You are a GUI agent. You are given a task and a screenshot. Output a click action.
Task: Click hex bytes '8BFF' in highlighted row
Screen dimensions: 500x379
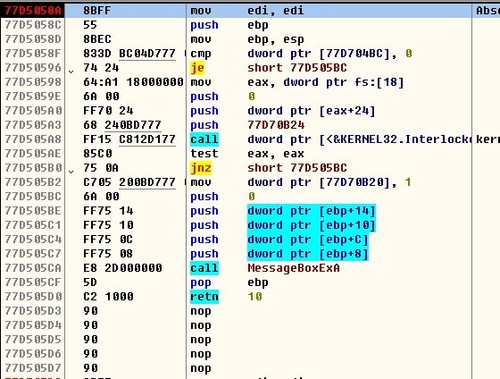pos(97,11)
